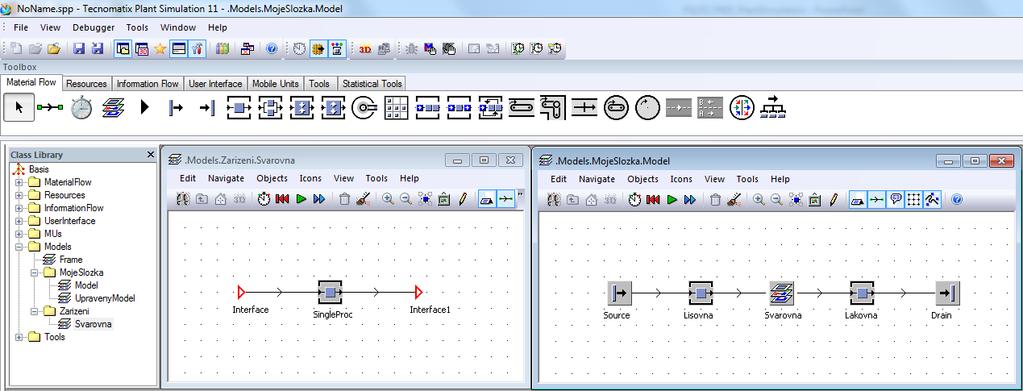
Task: Open Help from the main toolbar question mark
Action: 272,49
